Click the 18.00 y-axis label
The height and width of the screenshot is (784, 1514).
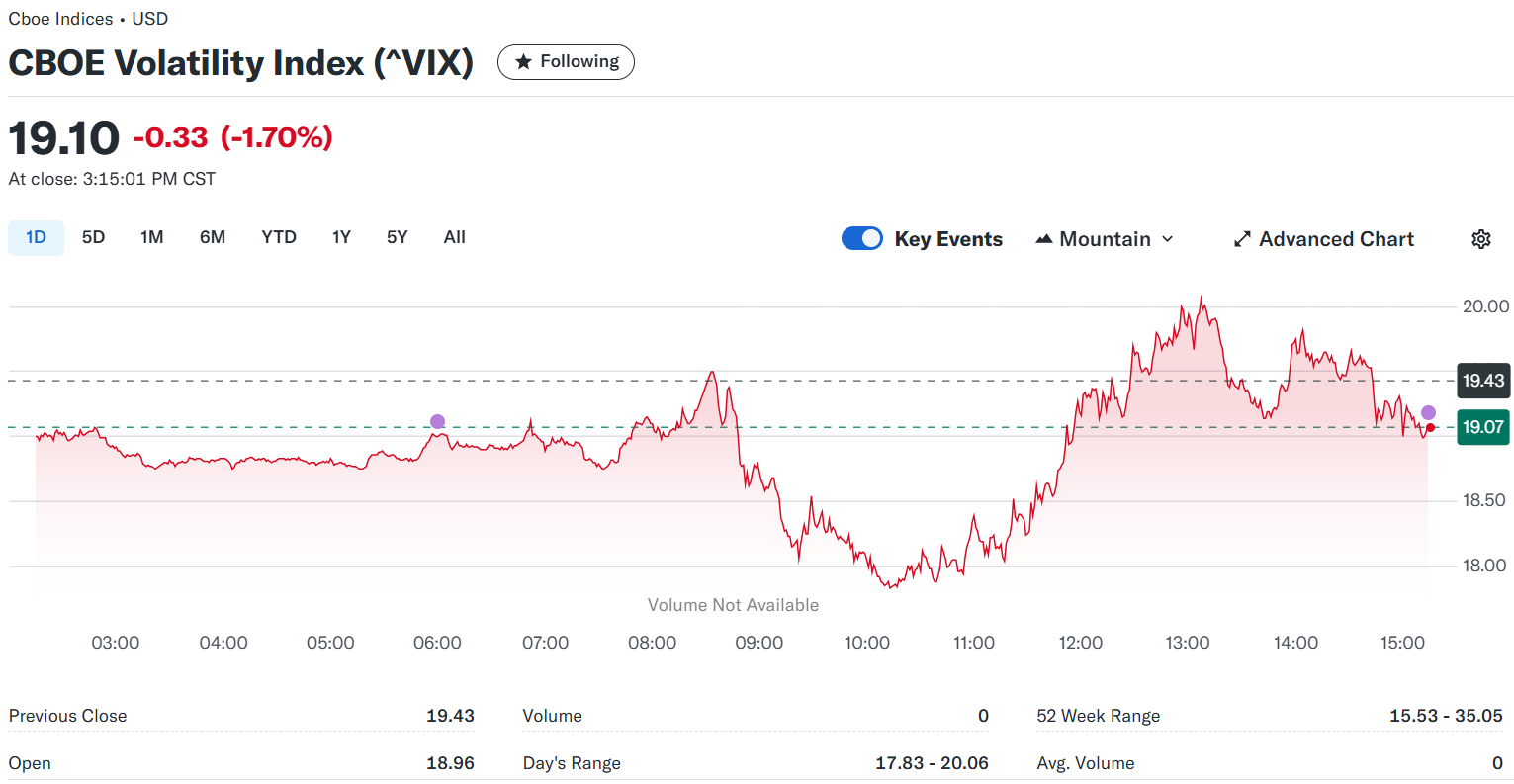tap(1485, 566)
